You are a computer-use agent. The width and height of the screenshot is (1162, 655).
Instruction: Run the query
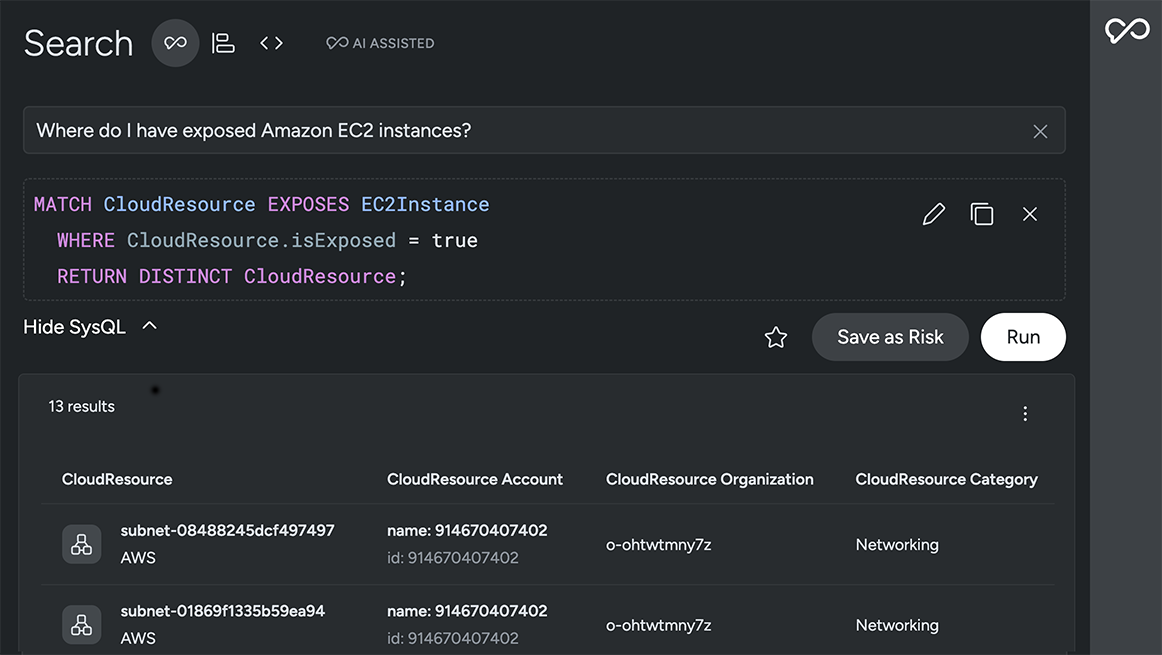point(1023,337)
